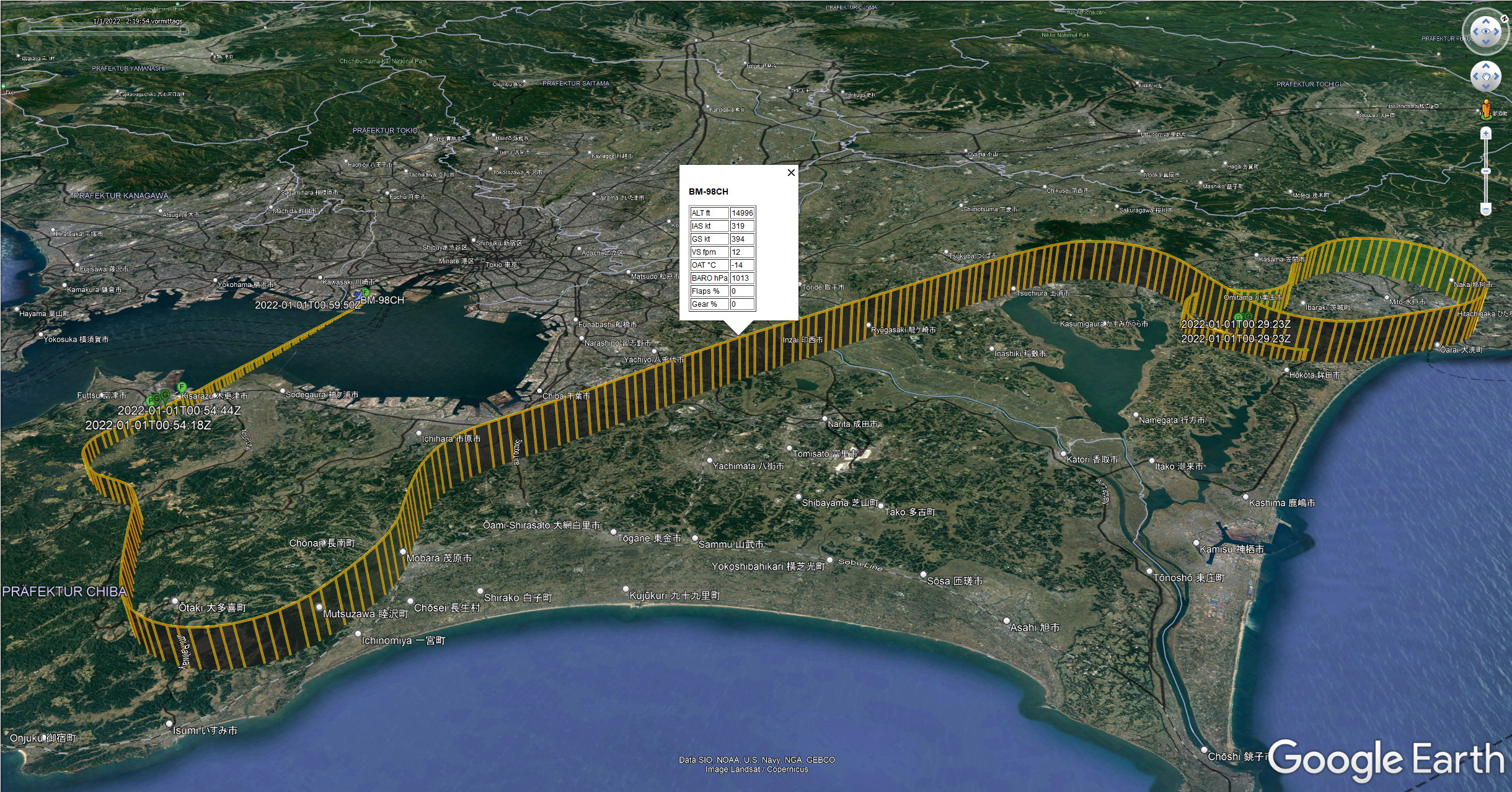1512x792 pixels.
Task: Click the orange Street View pegman
Action: coord(1486,108)
